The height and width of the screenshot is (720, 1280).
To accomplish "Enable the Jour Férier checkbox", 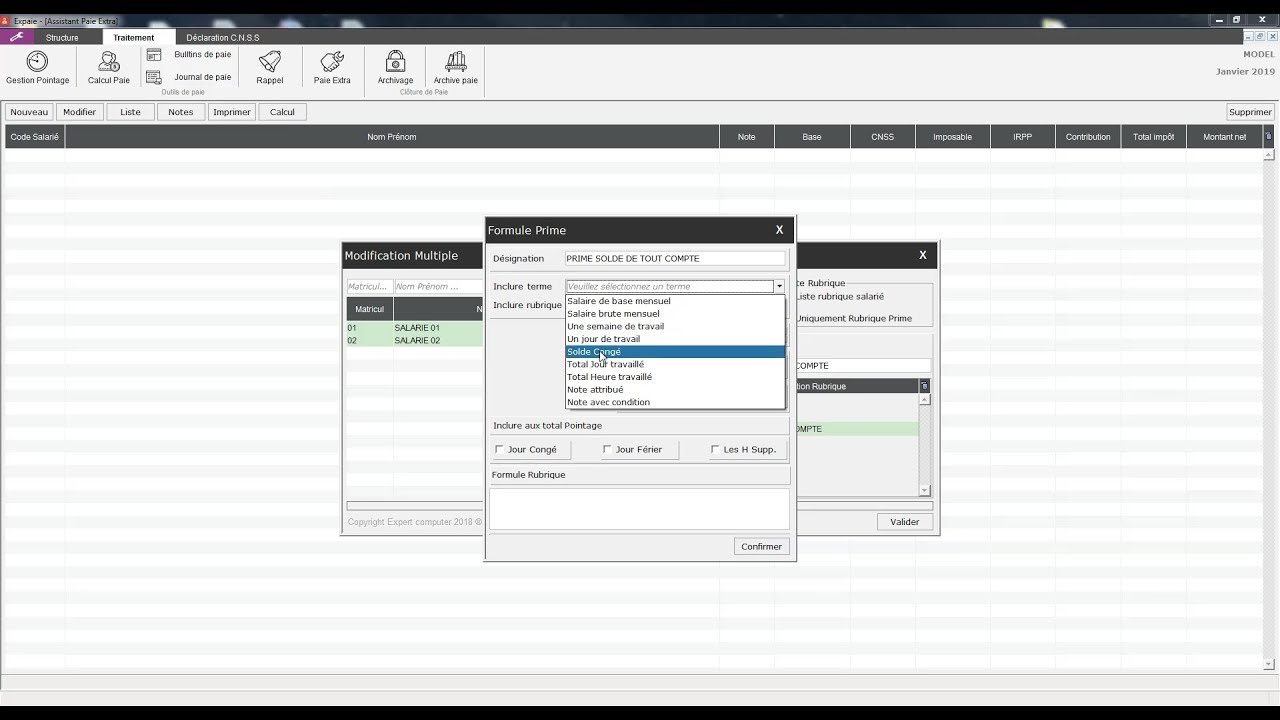I will point(607,450).
